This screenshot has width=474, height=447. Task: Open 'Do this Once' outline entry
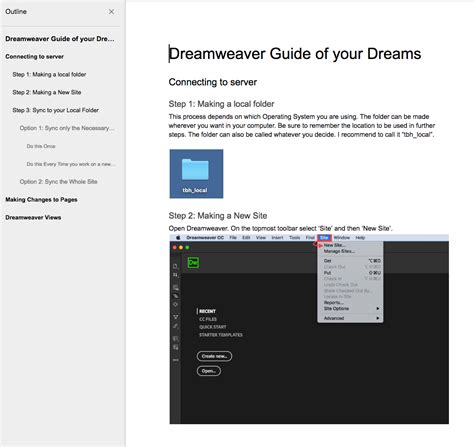(x=41, y=146)
